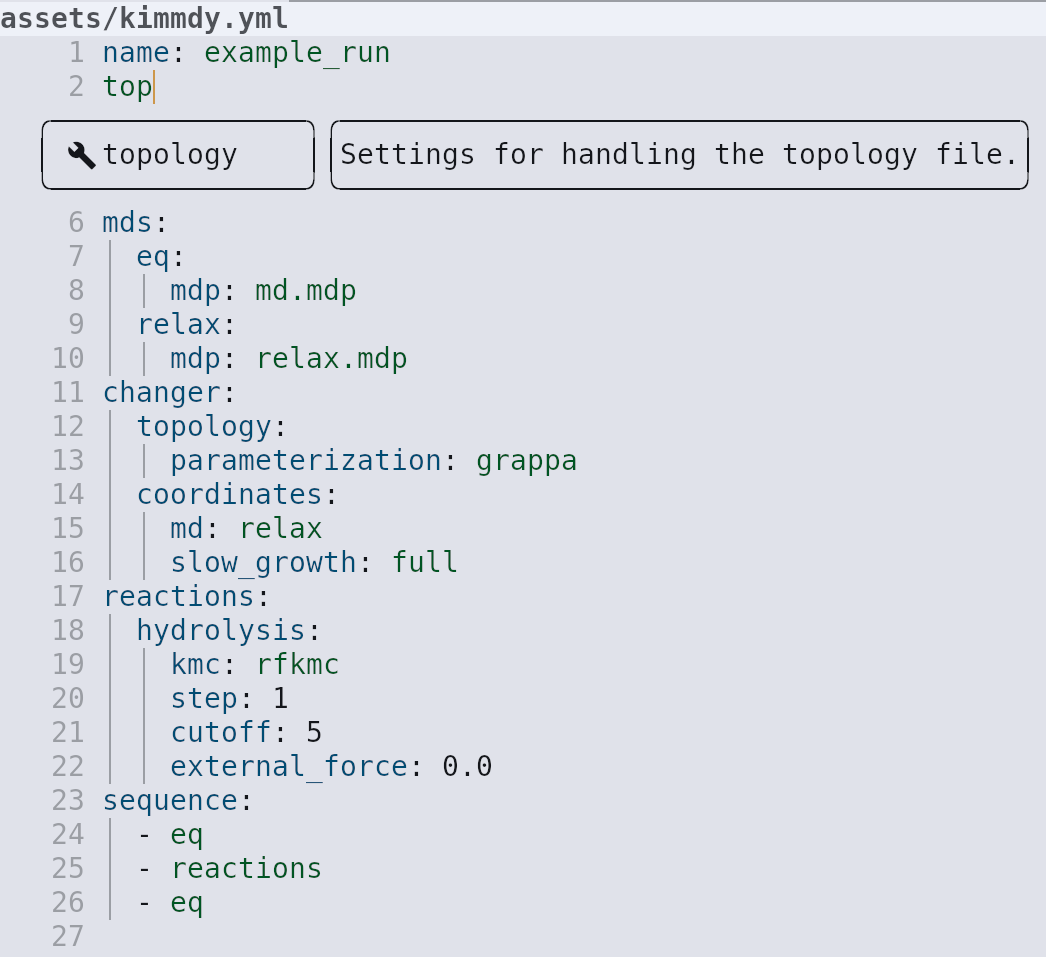Click the assets/kimmdy.yml file title

coord(144,18)
